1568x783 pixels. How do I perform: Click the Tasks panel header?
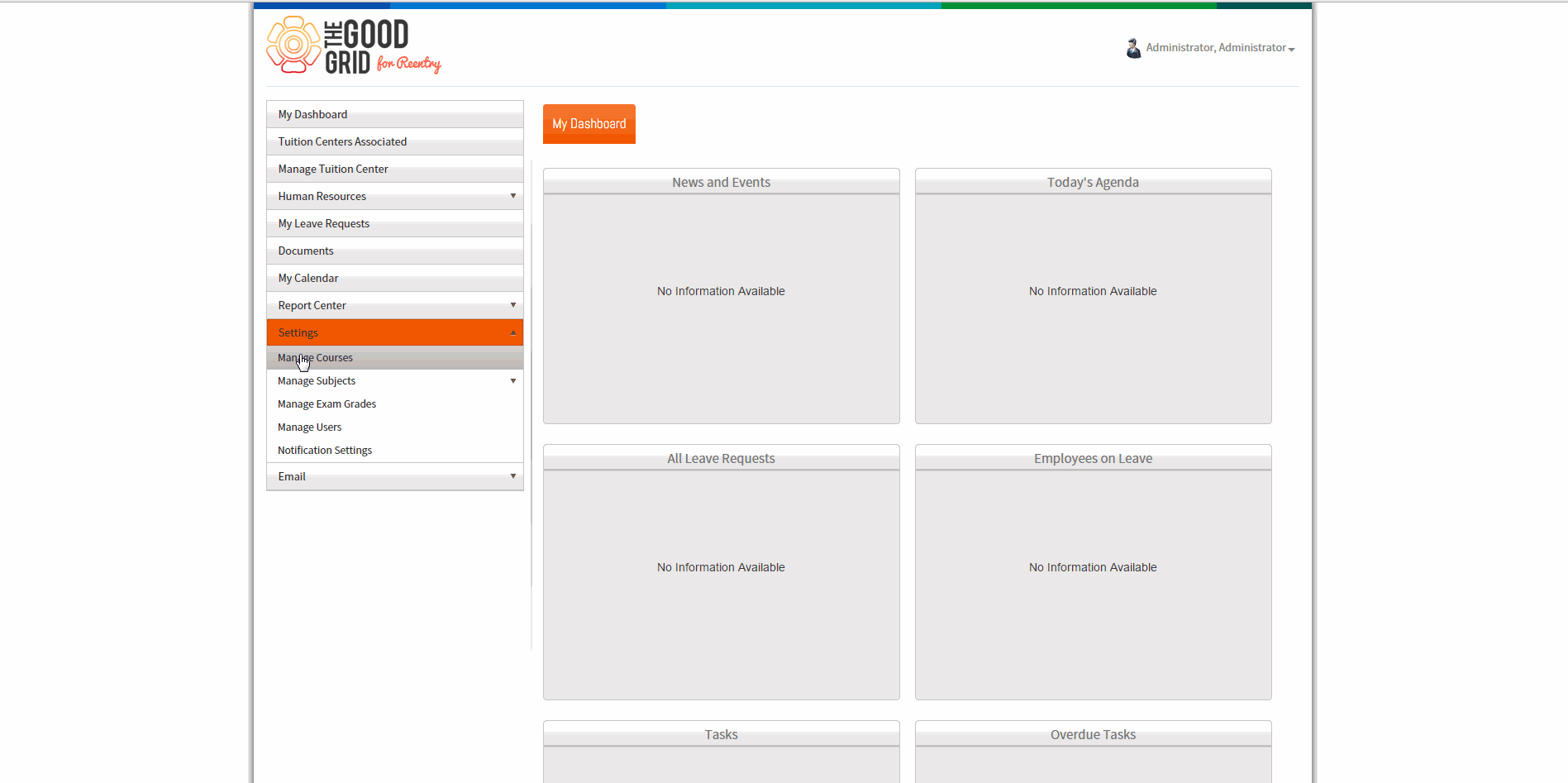722,734
